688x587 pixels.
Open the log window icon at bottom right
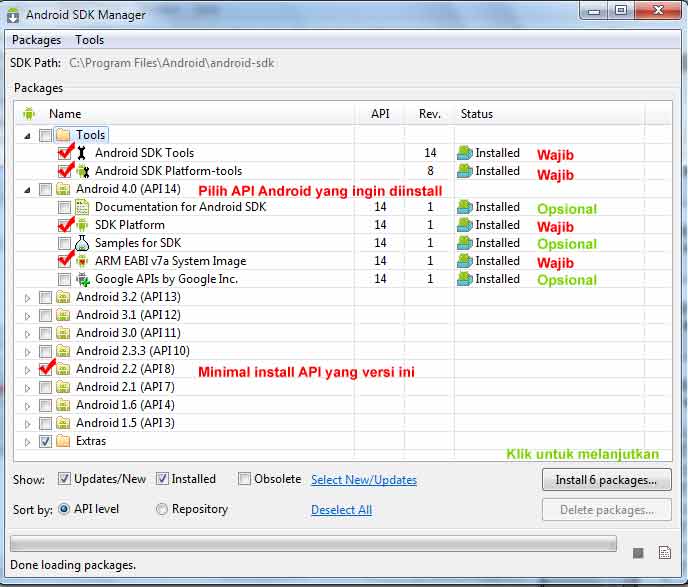point(665,553)
